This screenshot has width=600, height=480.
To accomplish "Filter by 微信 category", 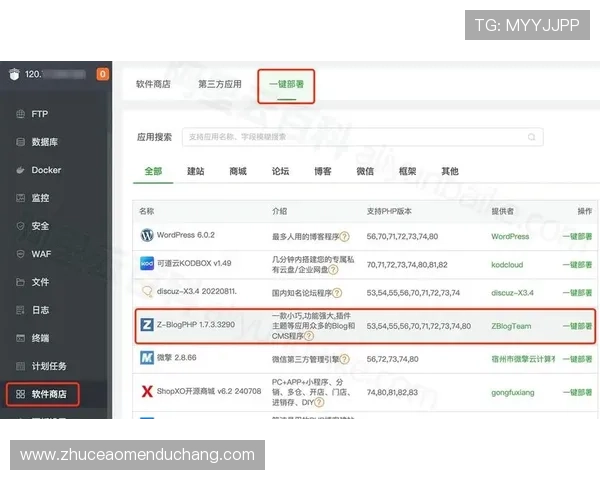I will point(365,171).
